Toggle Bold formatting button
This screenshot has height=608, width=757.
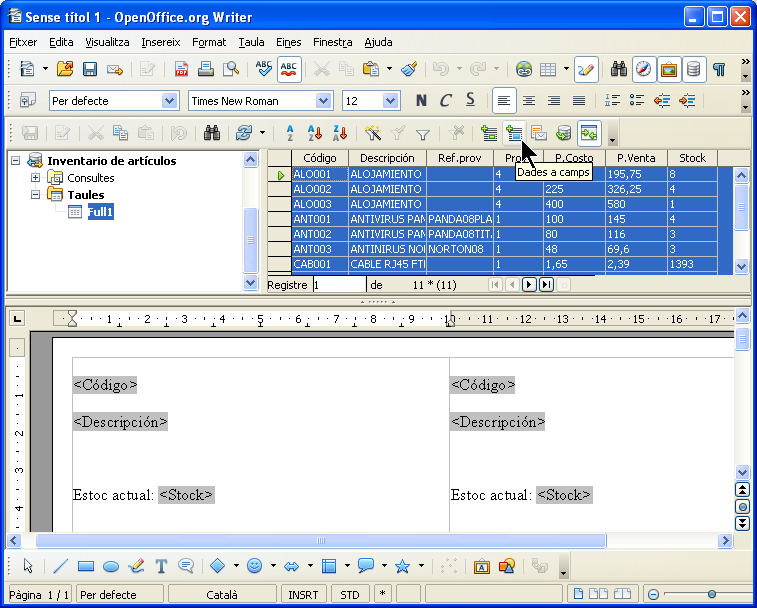421,101
